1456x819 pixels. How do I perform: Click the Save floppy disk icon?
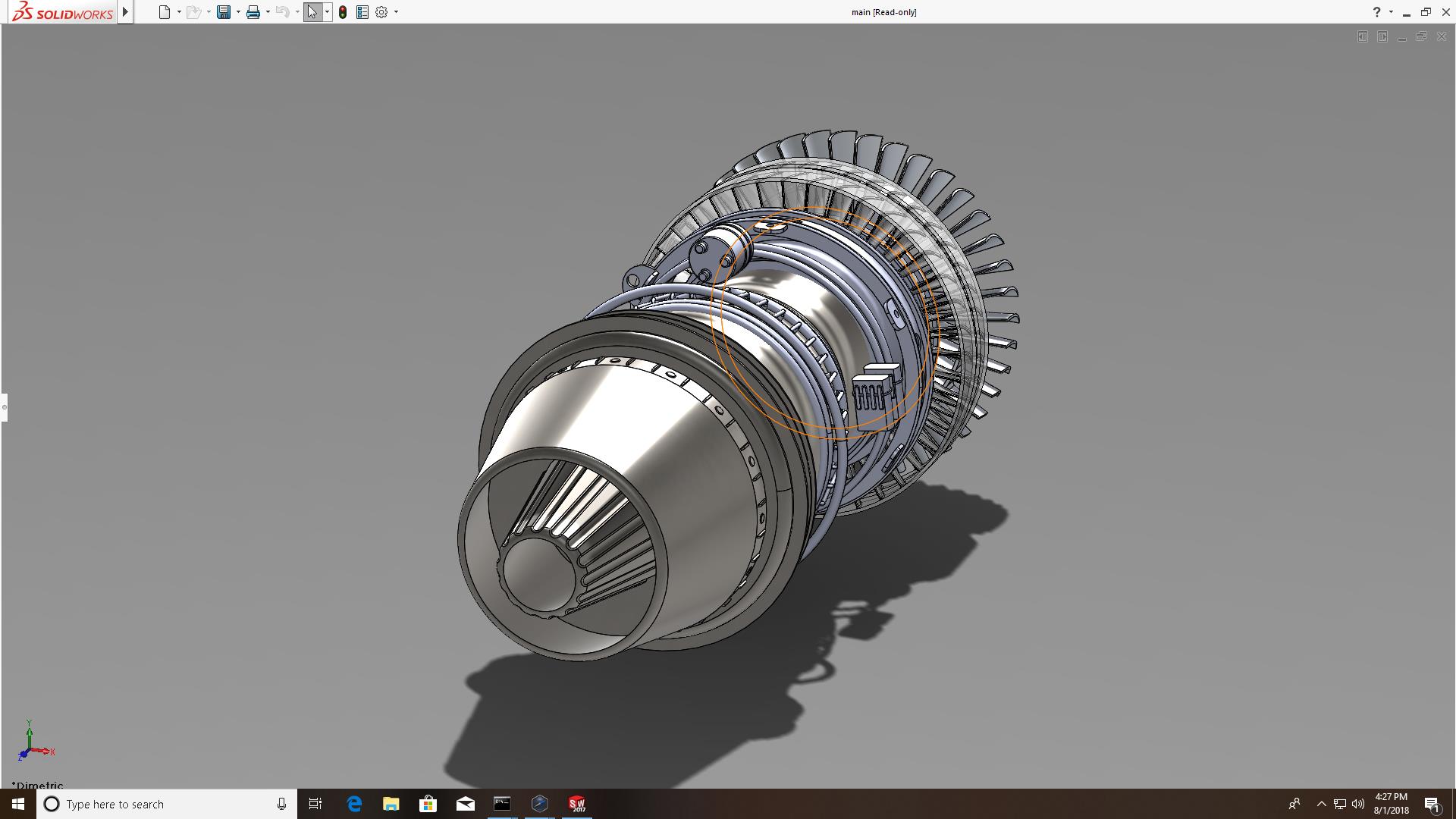point(224,12)
